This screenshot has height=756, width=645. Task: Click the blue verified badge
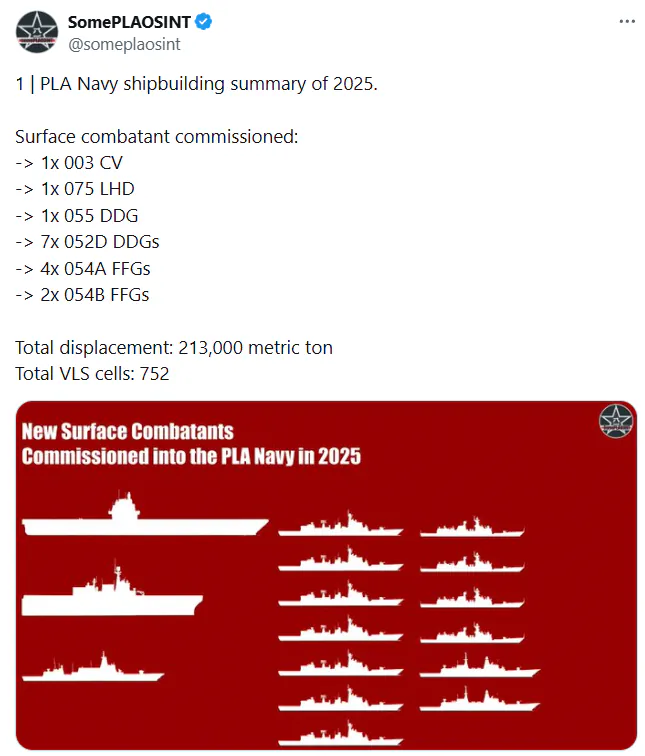(x=202, y=22)
